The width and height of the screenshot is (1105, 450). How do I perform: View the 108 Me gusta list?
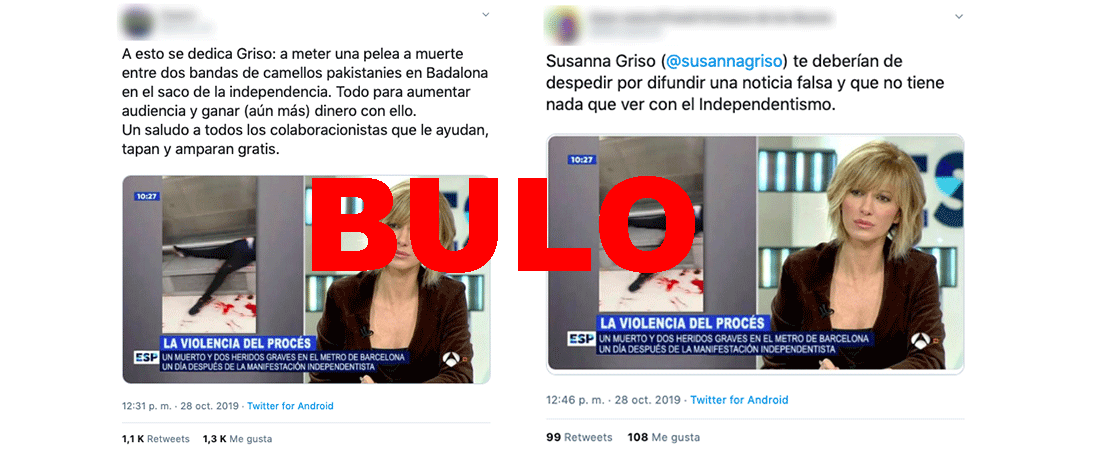(663, 437)
